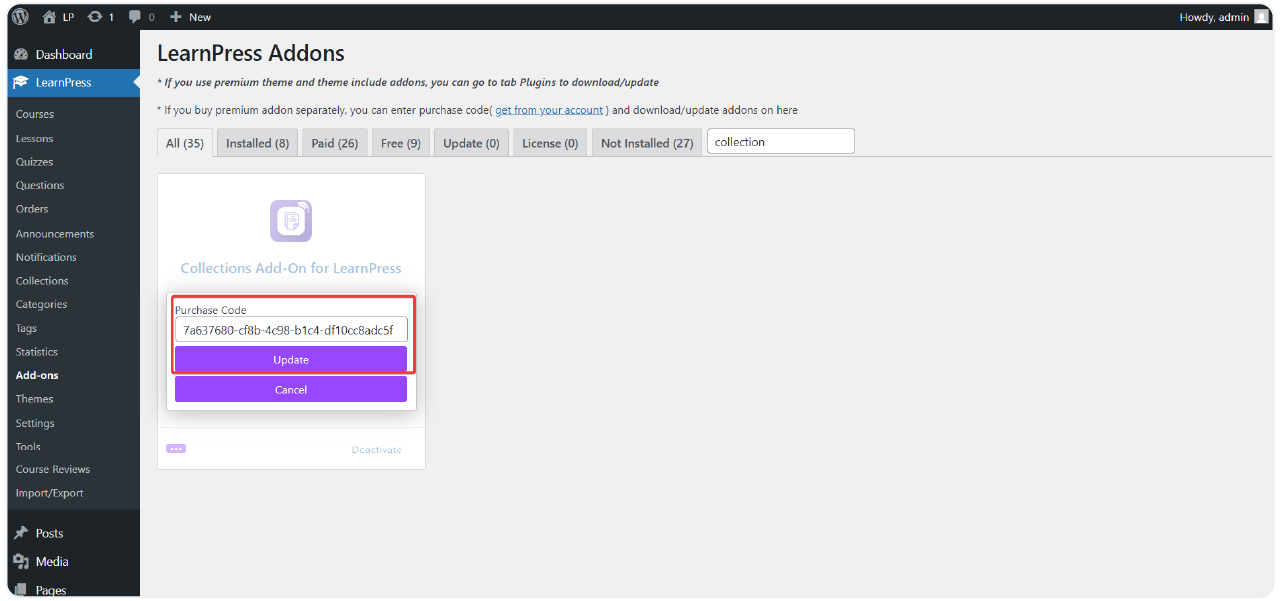The width and height of the screenshot is (1280, 601).
Task: Open 'get from your account' link
Action: (x=549, y=110)
